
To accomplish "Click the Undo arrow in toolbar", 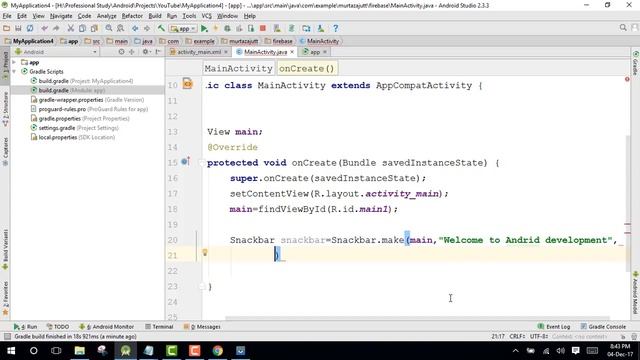I will [x=44, y=28].
